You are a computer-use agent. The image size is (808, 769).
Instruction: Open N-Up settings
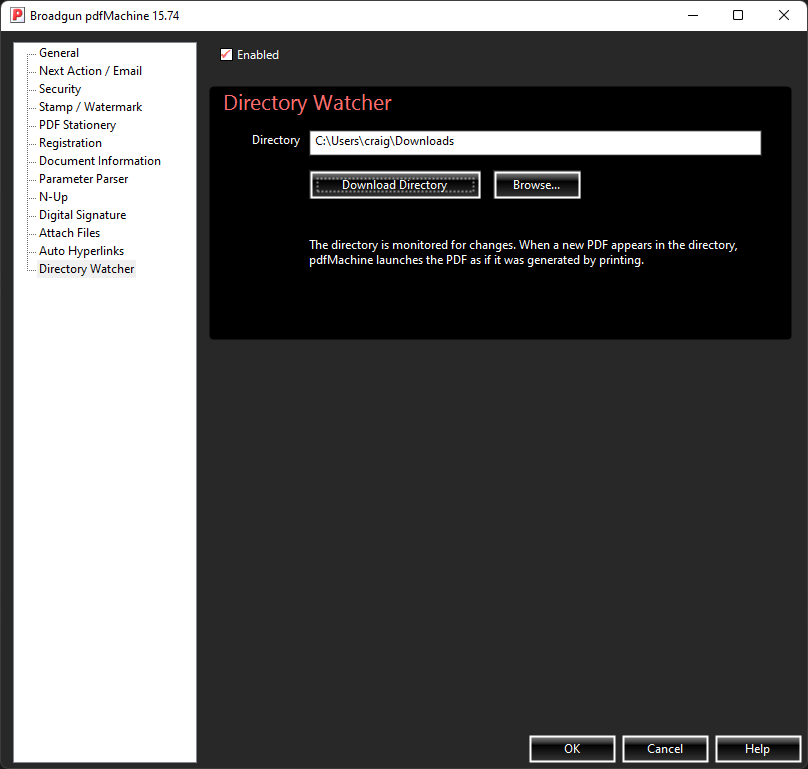[x=53, y=197]
